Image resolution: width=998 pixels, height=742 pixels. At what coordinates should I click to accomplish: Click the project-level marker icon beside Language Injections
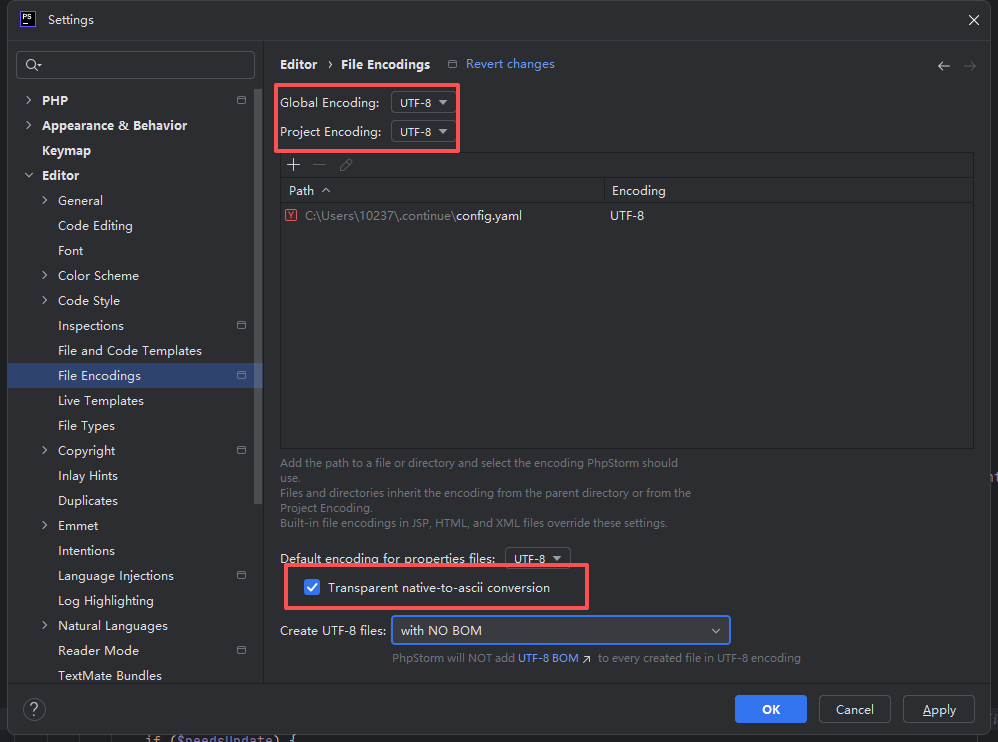(241, 575)
